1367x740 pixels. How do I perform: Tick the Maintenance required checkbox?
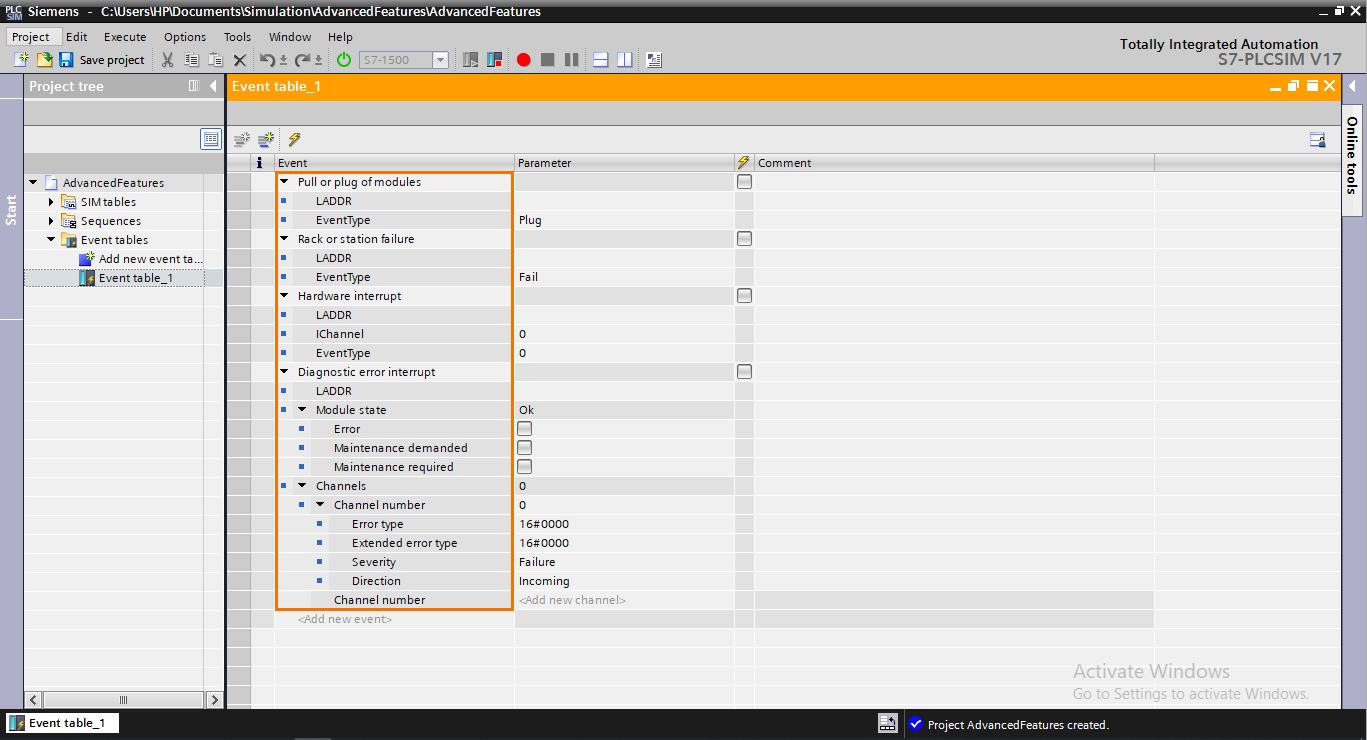pyautogui.click(x=524, y=466)
